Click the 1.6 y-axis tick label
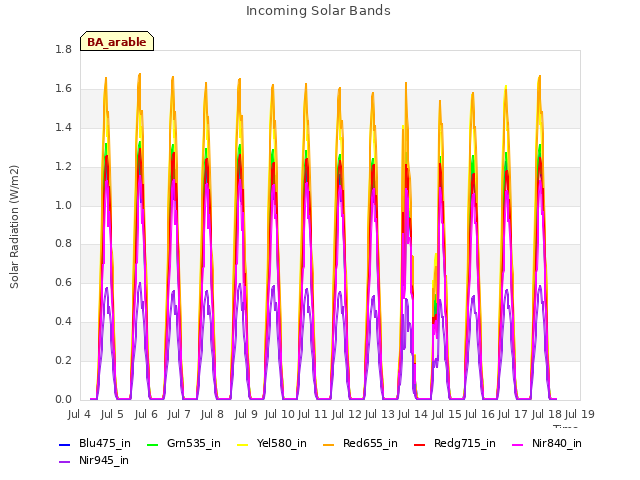Image resolution: width=640 pixels, height=480 pixels. [x=64, y=89]
